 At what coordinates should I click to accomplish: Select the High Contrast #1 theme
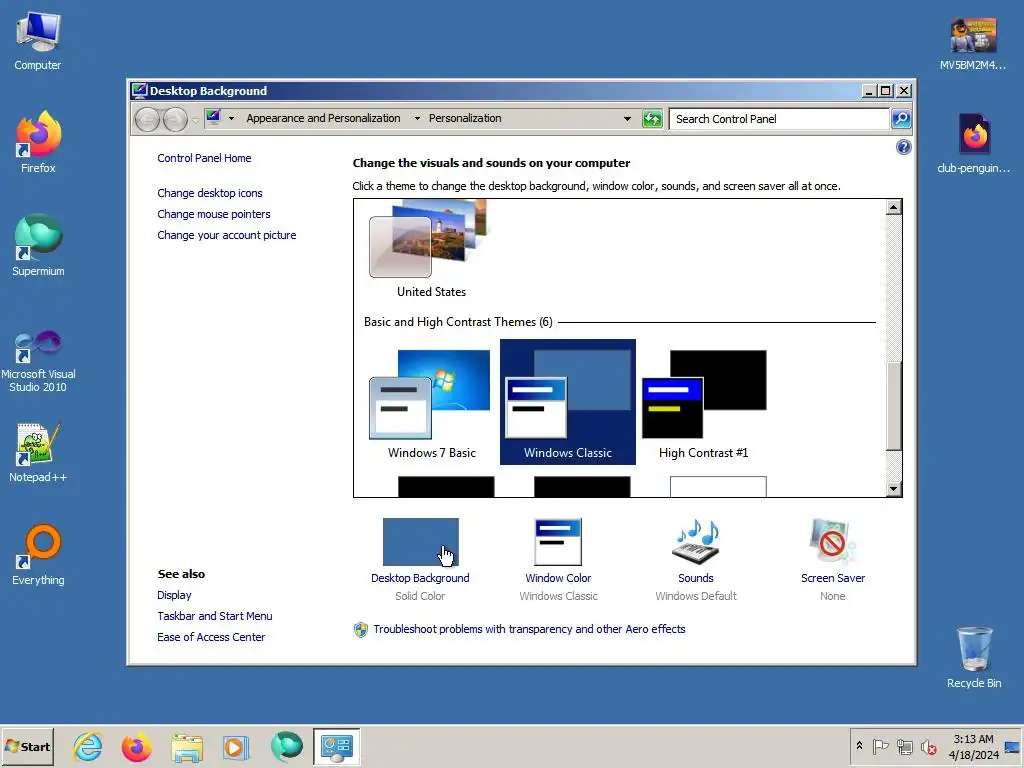point(703,403)
